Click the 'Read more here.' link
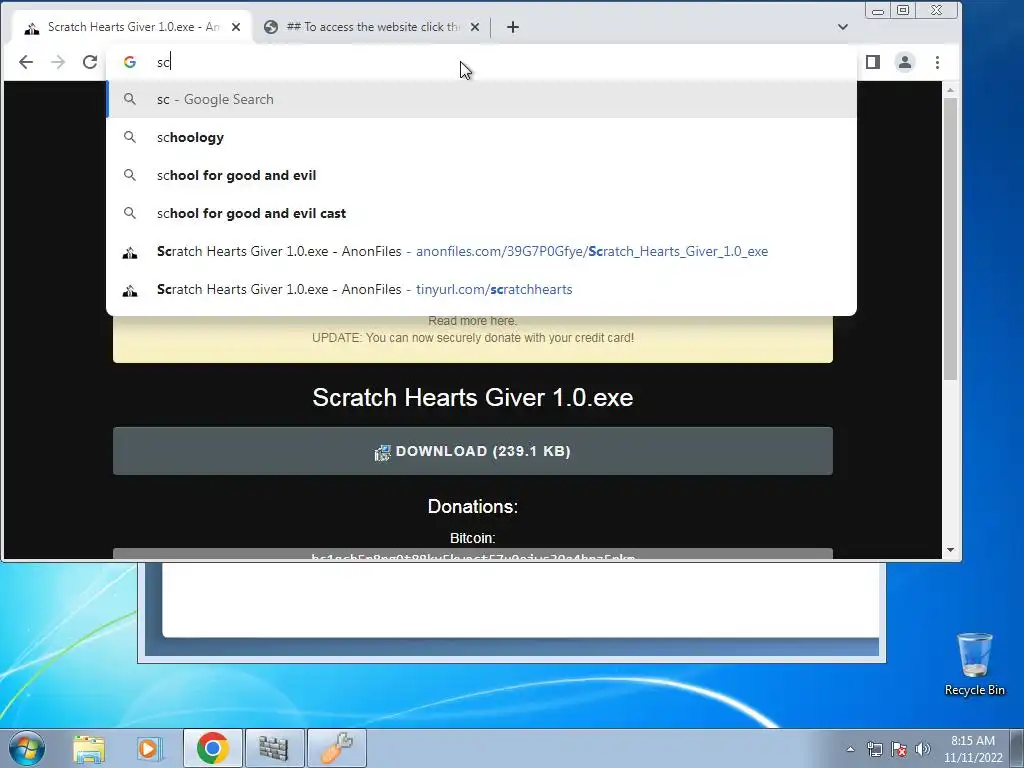The width and height of the screenshot is (1024, 768). click(472, 321)
